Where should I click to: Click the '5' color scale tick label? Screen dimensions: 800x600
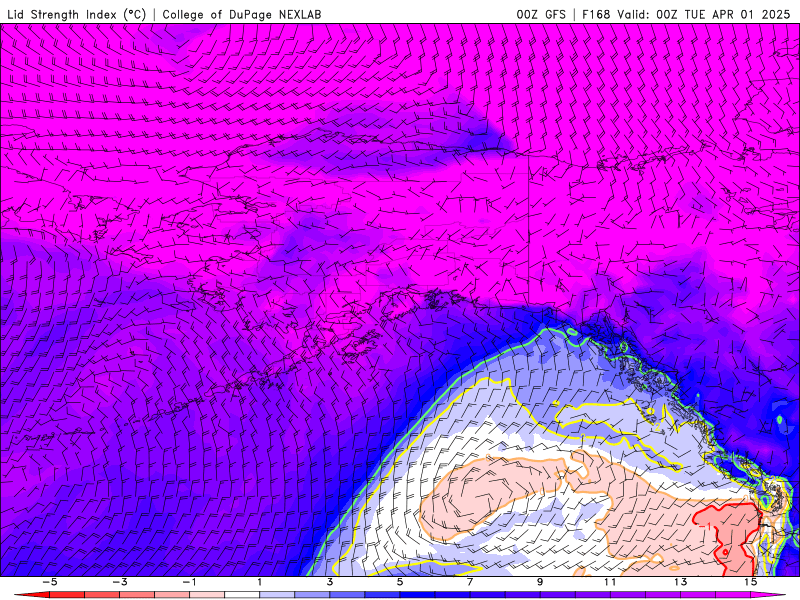[x=399, y=582]
